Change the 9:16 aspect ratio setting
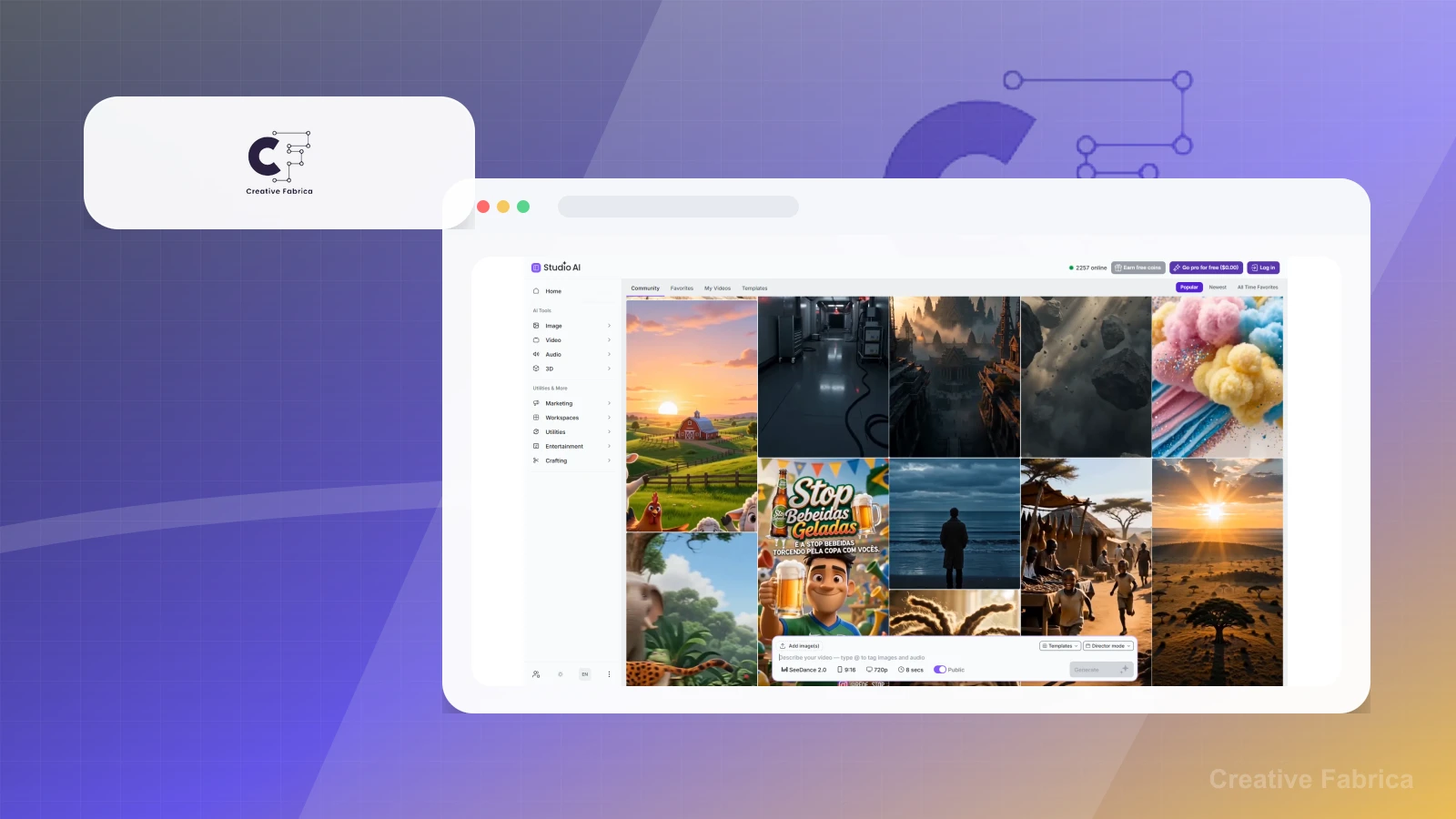 [x=846, y=670]
